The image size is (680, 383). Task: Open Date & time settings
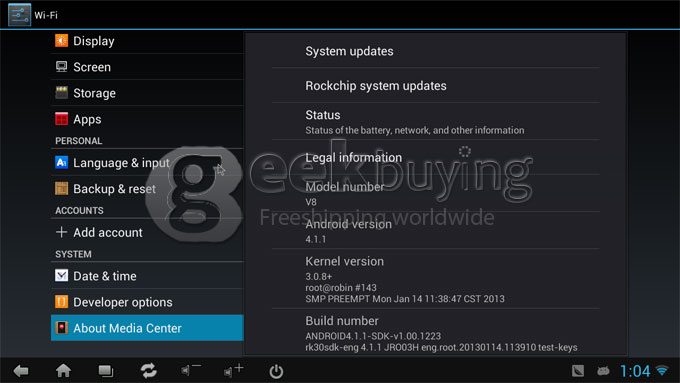(147, 275)
